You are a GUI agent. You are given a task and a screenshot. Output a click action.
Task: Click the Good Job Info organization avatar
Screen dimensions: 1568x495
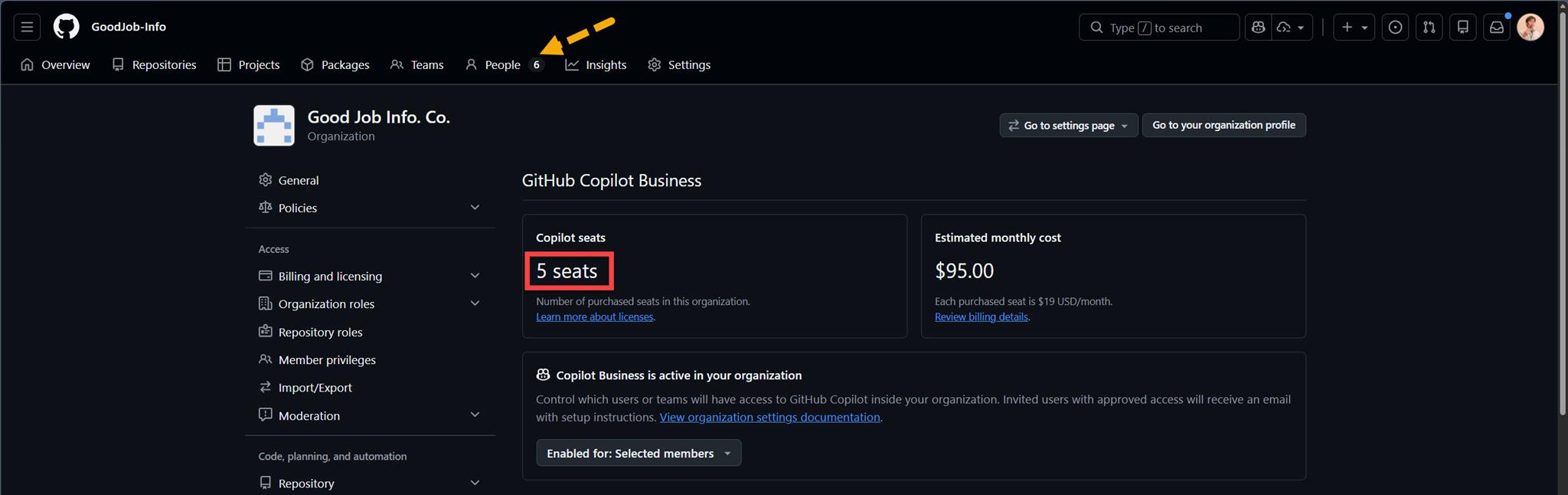coord(274,126)
